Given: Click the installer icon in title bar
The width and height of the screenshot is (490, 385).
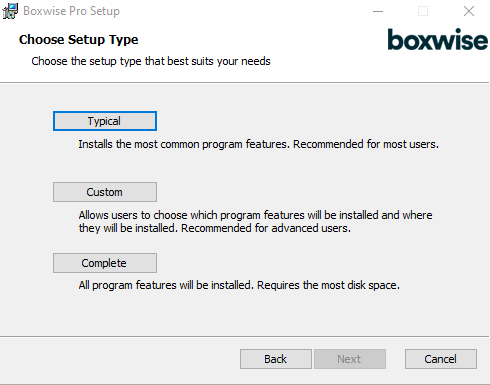Looking at the screenshot, I should (10, 11).
